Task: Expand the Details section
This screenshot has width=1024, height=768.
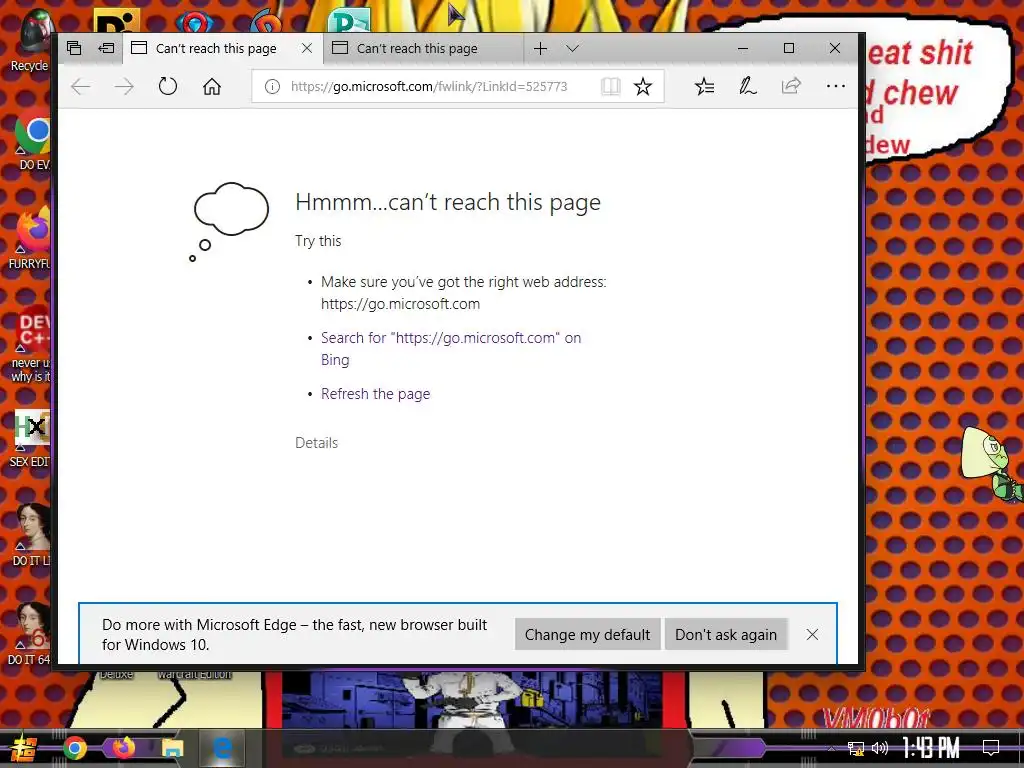Action: coord(316,443)
